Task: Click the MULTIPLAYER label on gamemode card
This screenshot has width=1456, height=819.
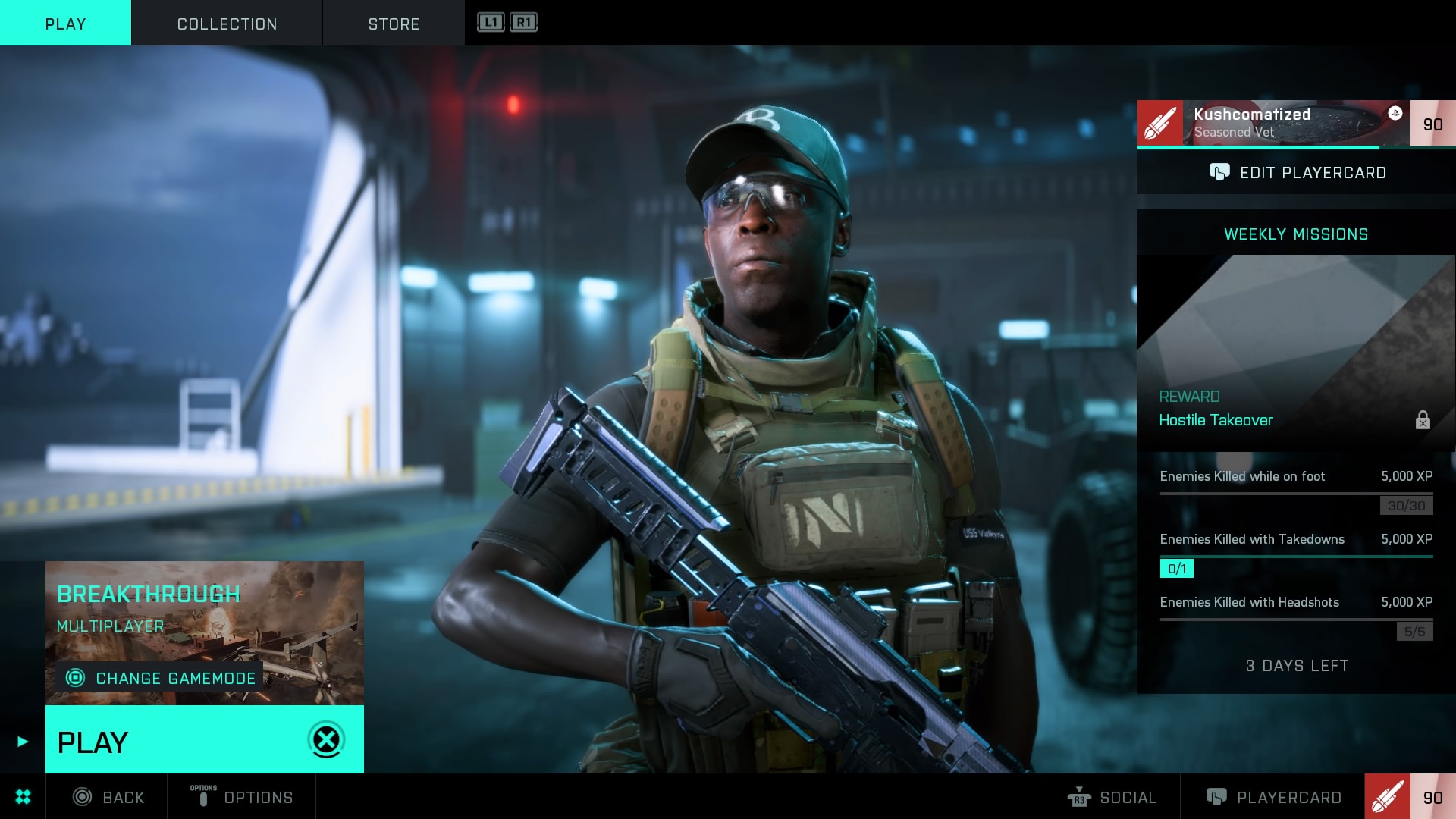Action: tap(110, 626)
